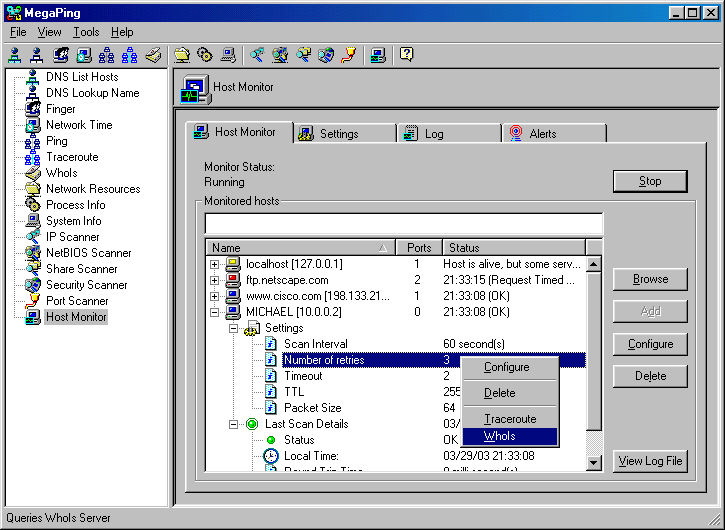The height and width of the screenshot is (530, 725).
Task: Click System Info computer icon in toolbar
Action: (x=228, y=55)
